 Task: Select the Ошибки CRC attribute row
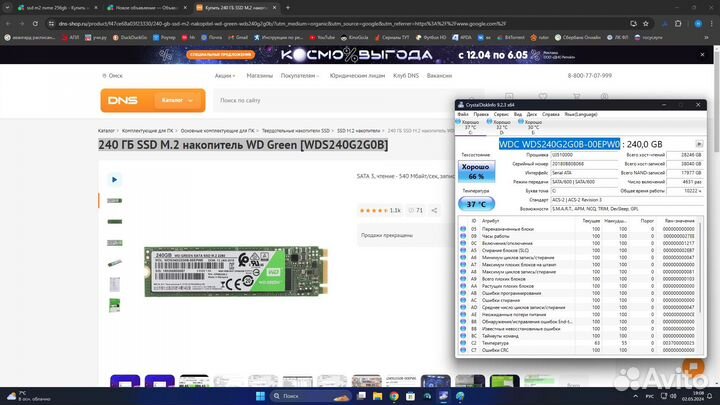579,350
